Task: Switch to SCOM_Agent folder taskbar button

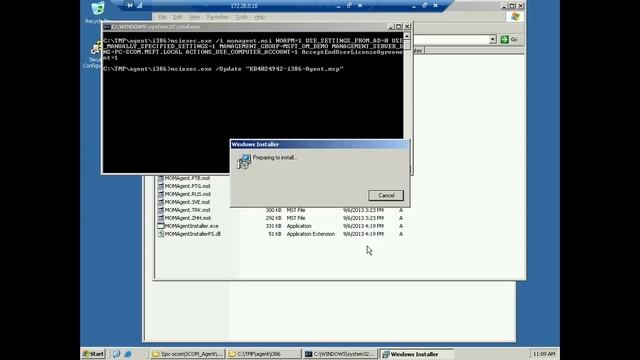Action: 187,354
